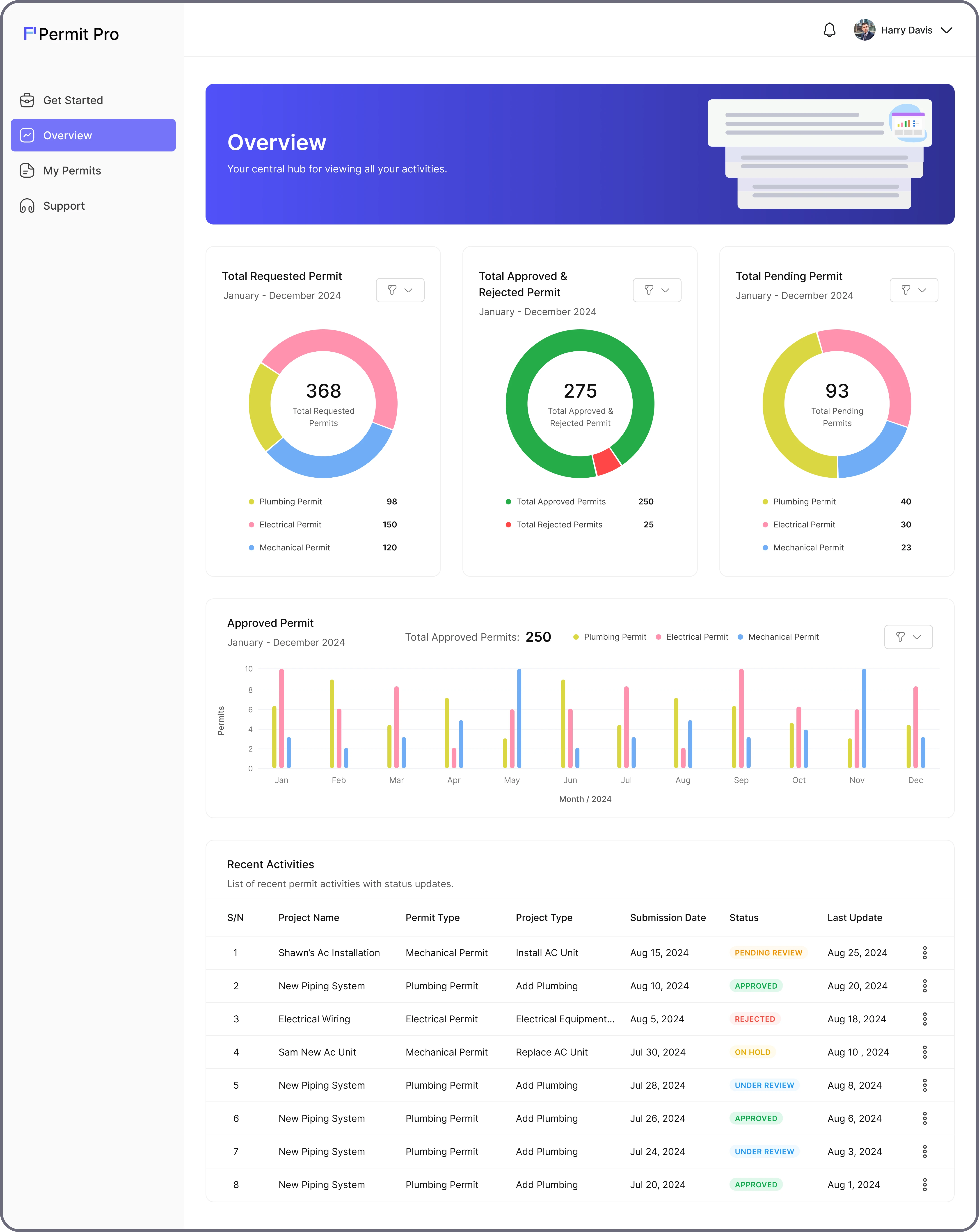Viewport: 979px width, 1232px height.
Task: Open filter dropdown on Total Approved & Rejected Permit
Action: point(657,290)
